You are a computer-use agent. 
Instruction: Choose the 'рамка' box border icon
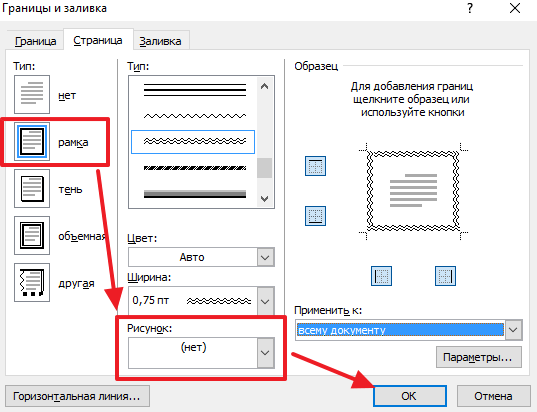point(32,141)
